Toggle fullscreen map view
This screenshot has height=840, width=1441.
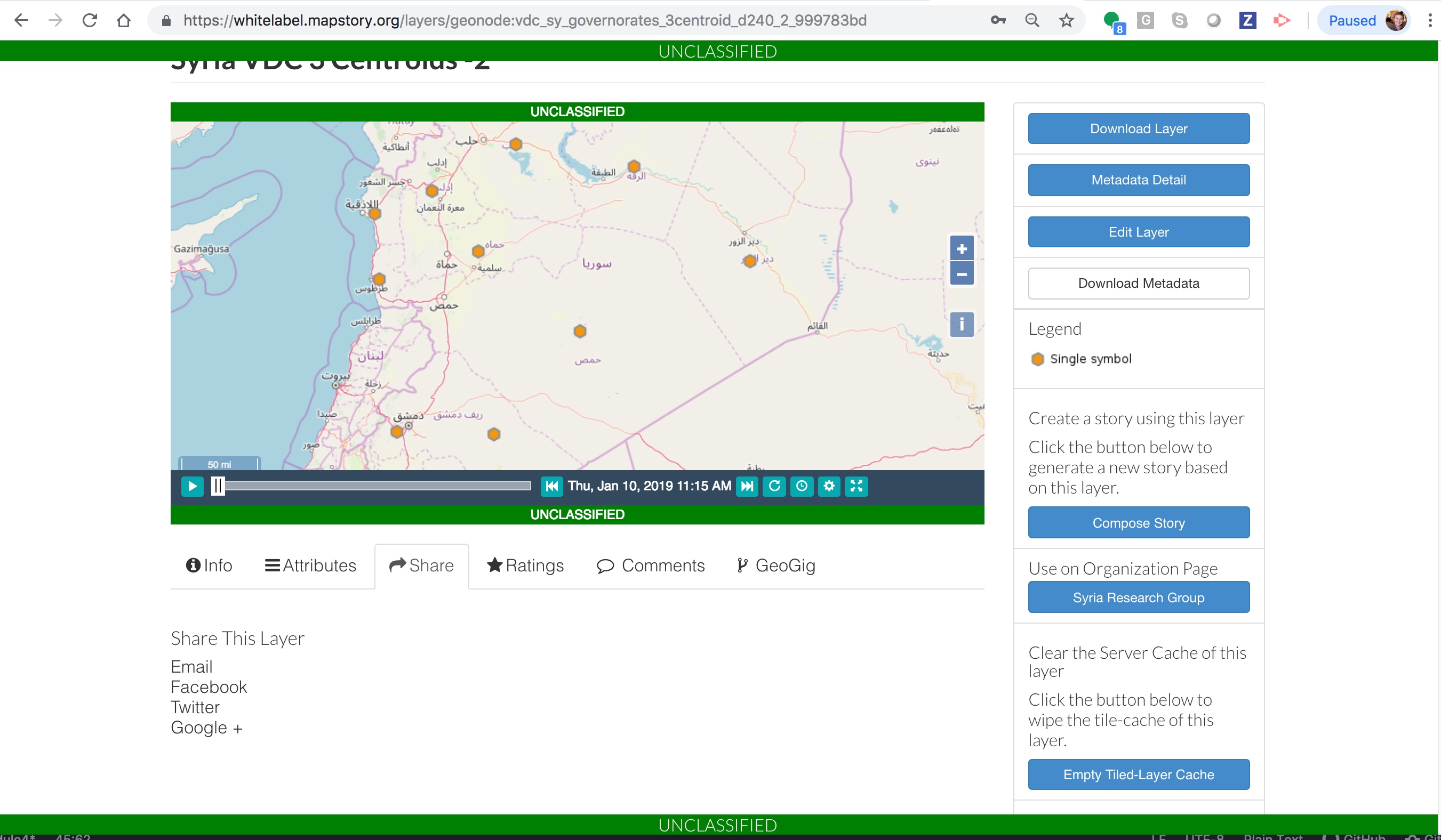[856, 486]
